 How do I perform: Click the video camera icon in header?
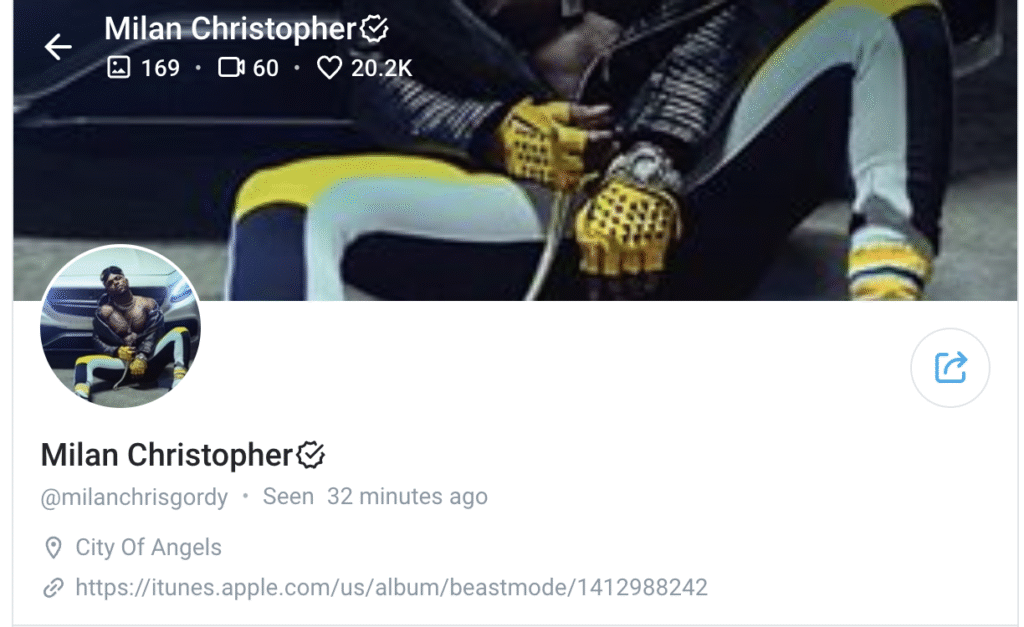tap(231, 67)
